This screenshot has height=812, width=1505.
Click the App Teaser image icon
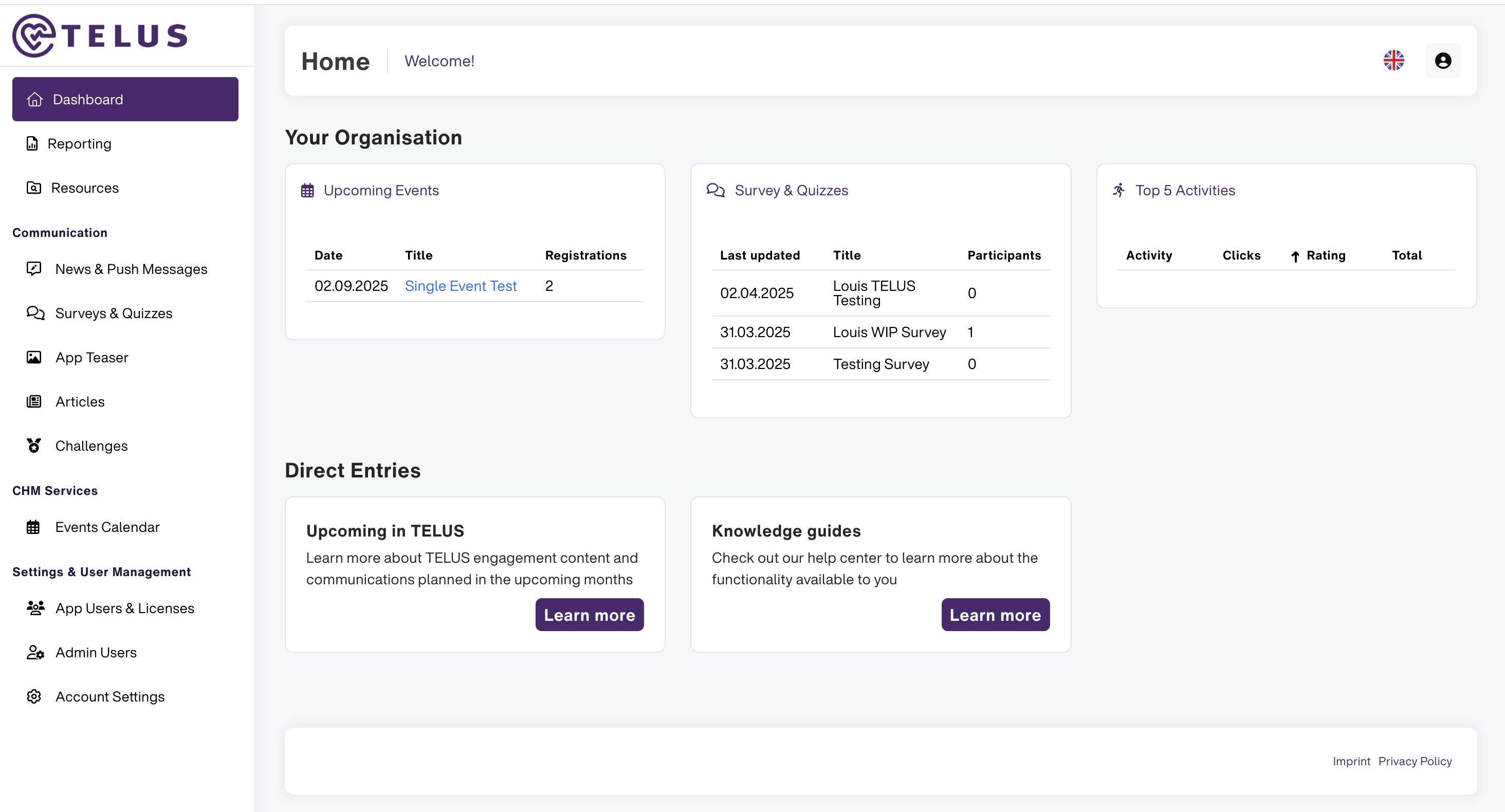(34, 358)
